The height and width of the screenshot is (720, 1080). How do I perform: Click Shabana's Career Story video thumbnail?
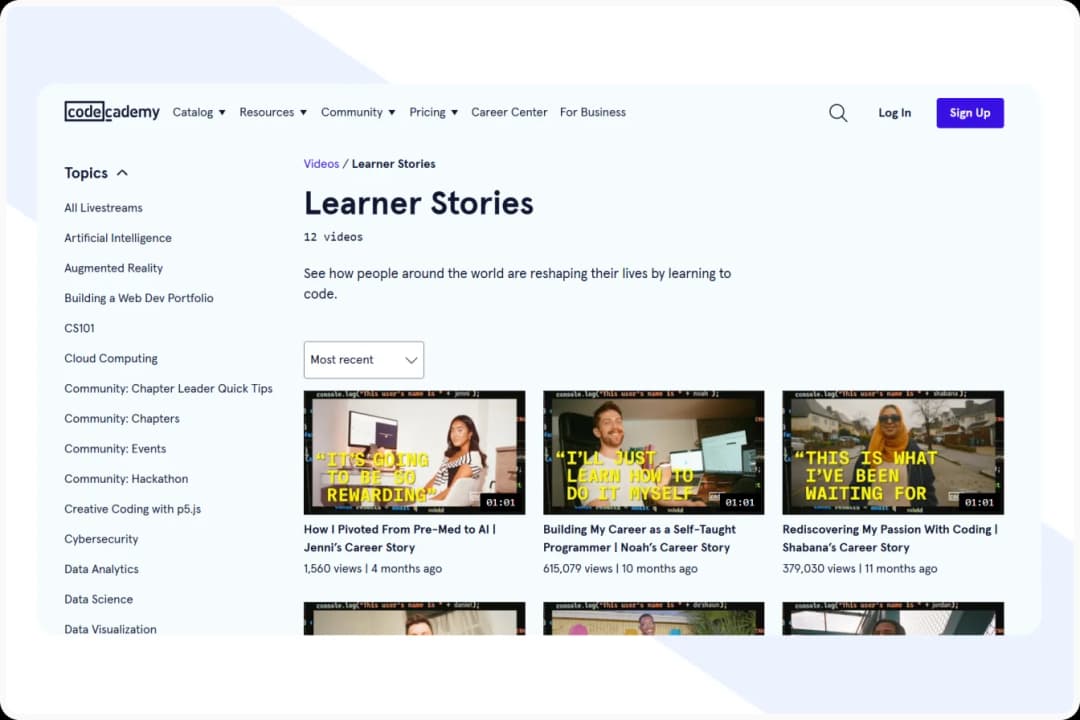coord(893,451)
